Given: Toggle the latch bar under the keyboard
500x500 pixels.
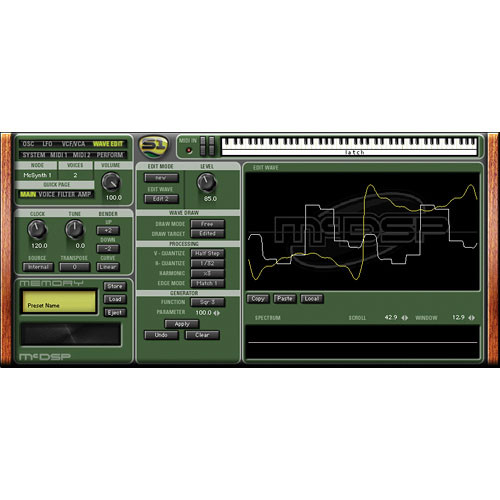Looking at the screenshot, I should [349, 152].
